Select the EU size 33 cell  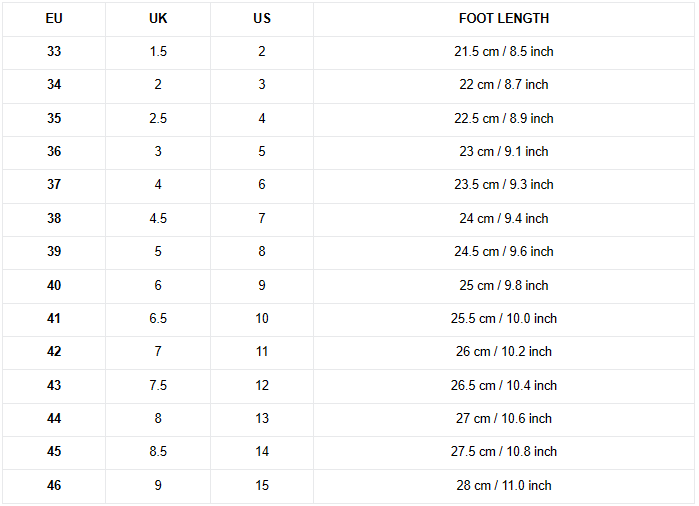54,52
